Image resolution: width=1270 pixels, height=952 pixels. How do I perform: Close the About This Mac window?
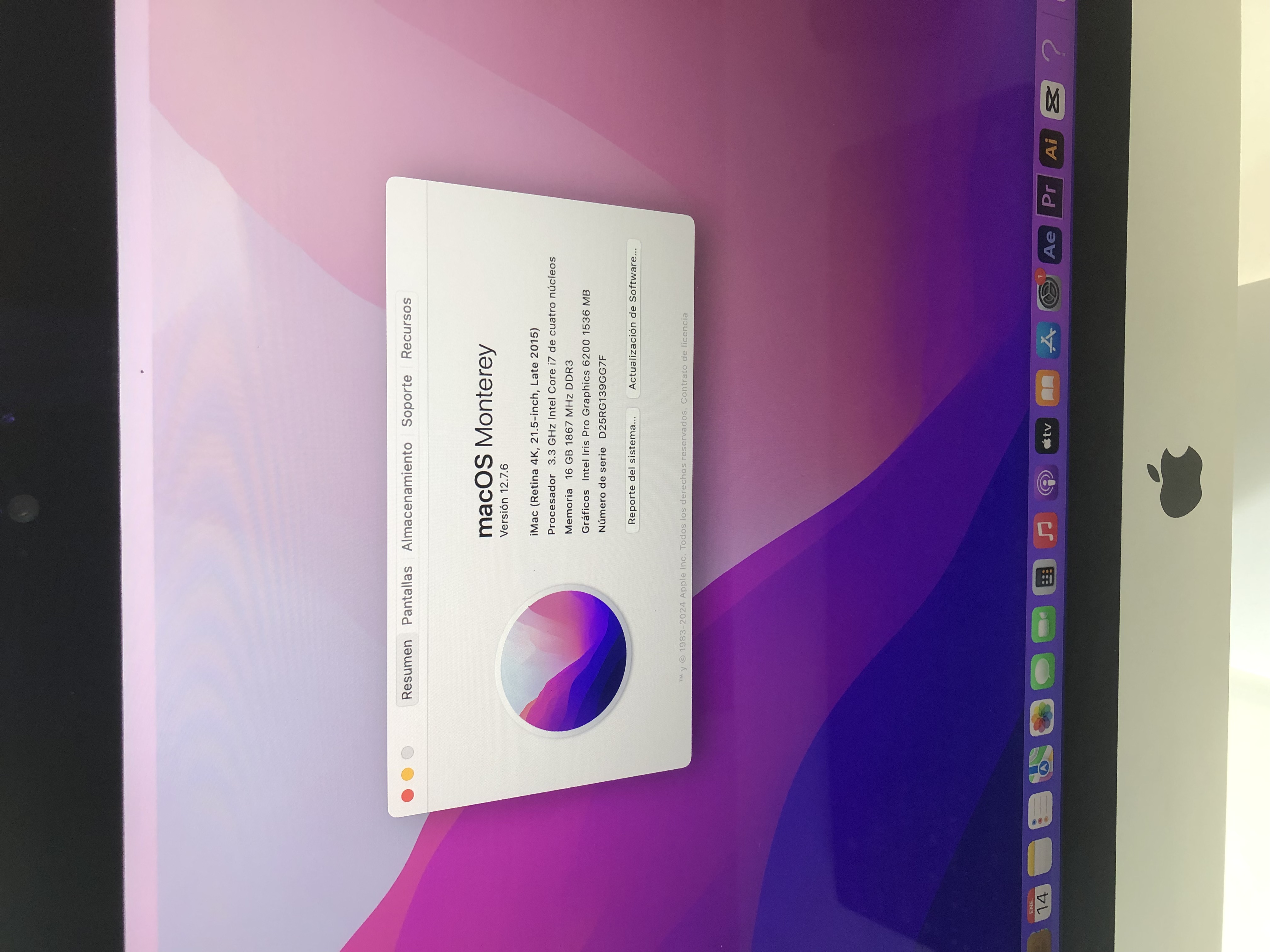pos(407,795)
